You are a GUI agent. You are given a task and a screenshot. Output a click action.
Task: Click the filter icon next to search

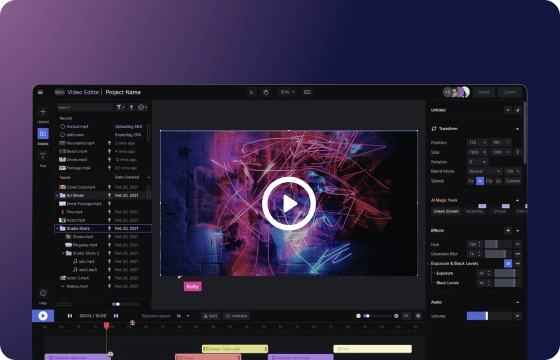pos(120,107)
